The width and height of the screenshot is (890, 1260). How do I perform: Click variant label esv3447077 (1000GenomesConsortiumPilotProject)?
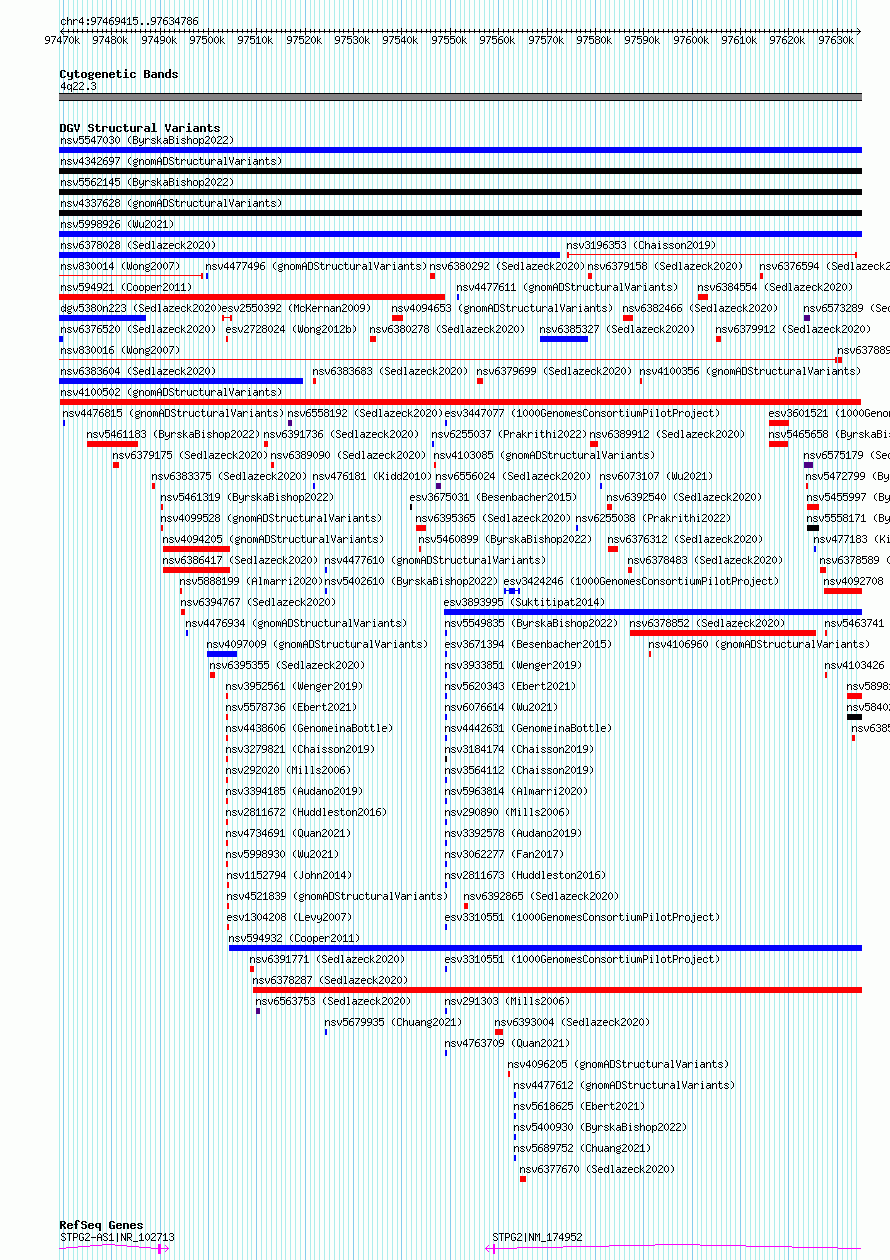point(581,413)
